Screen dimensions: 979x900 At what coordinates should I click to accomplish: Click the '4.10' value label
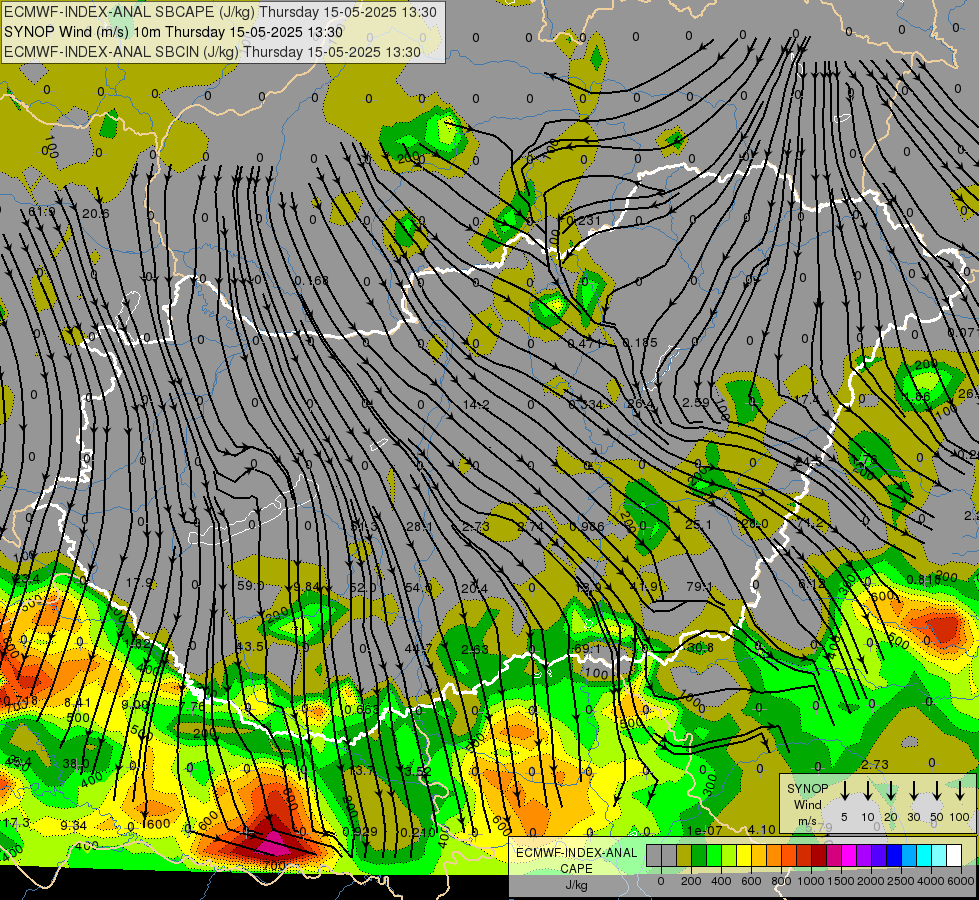click(761, 829)
